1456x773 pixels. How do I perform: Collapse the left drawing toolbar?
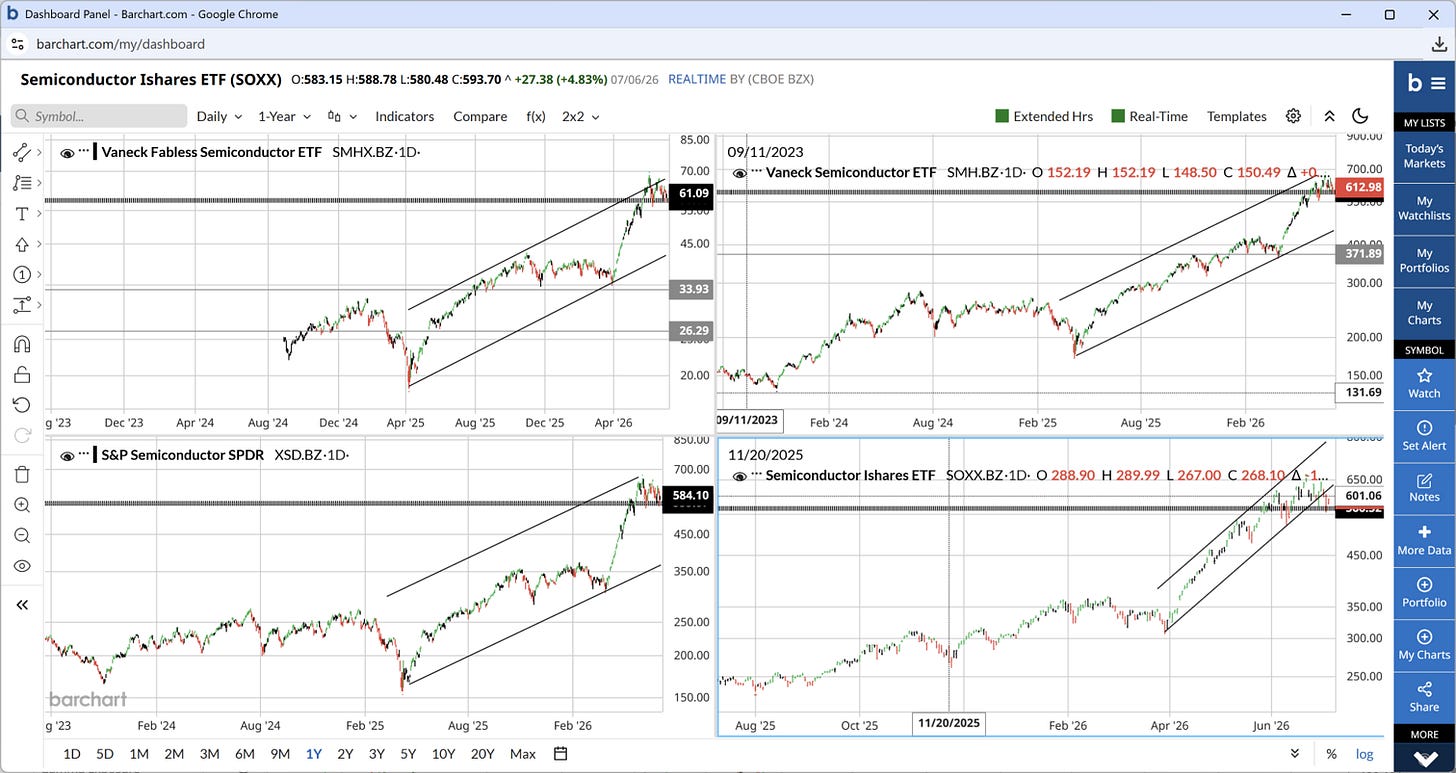tap(21, 604)
